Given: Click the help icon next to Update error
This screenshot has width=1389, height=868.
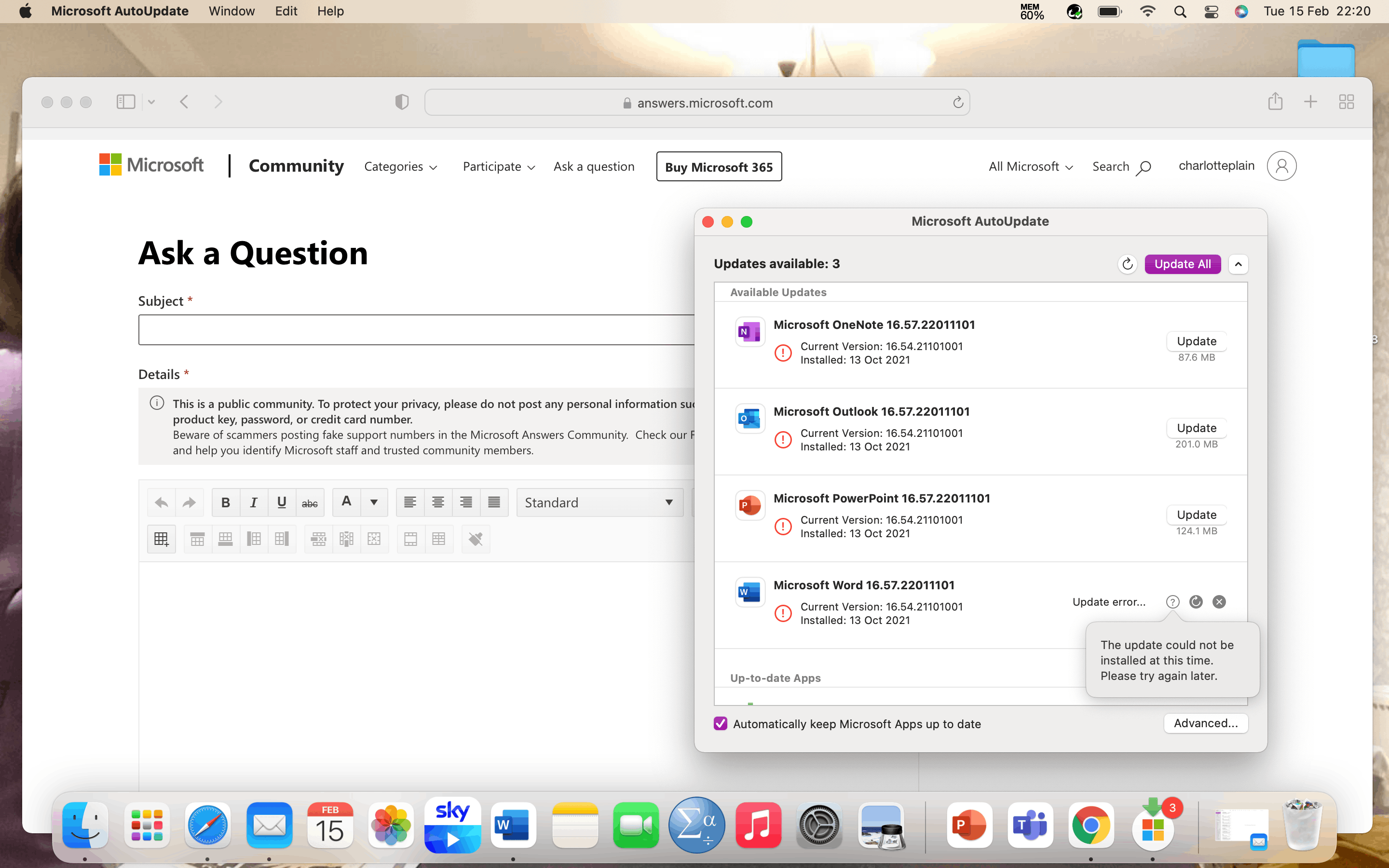Looking at the screenshot, I should [x=1172, y=602].
